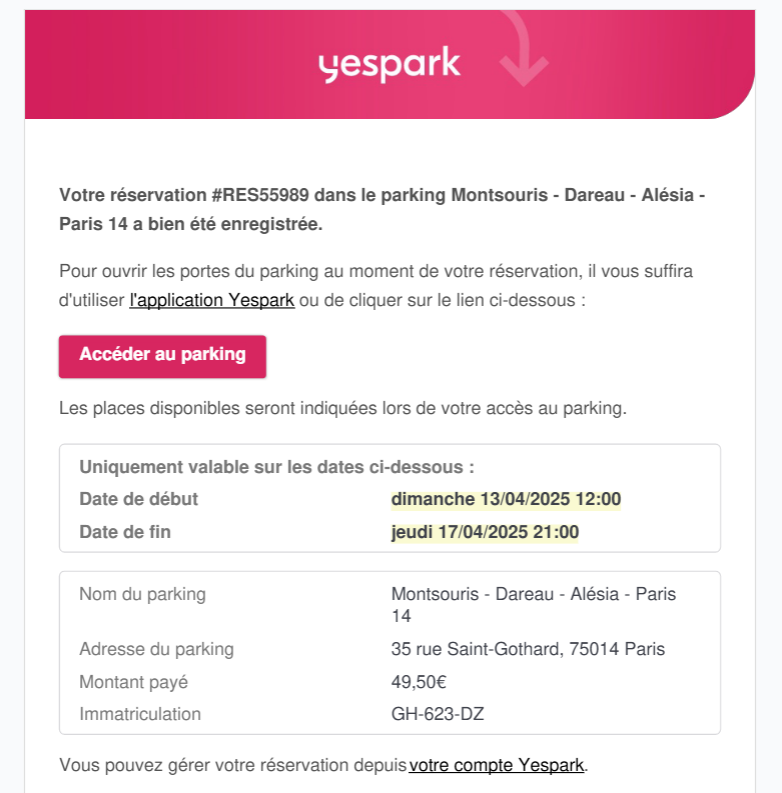Click the Les places disponibles information sentence
This screenshot has width=782, height=793.
click(x=343, y=408)
